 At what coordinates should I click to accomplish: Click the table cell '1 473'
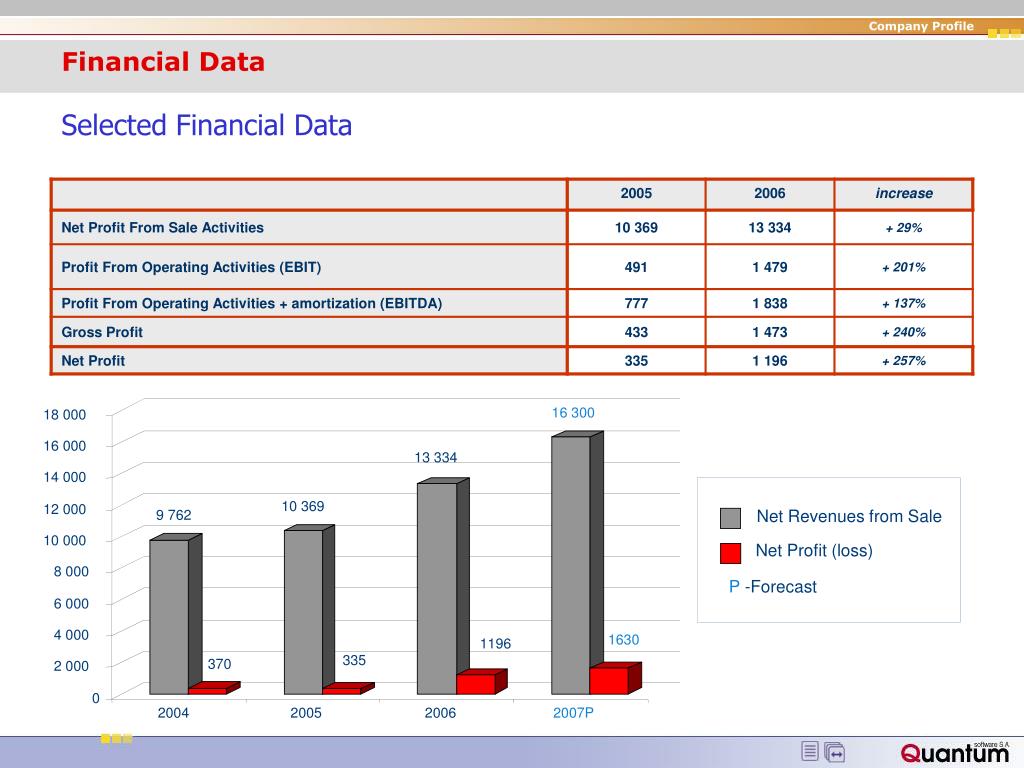[x=769, y=332]
